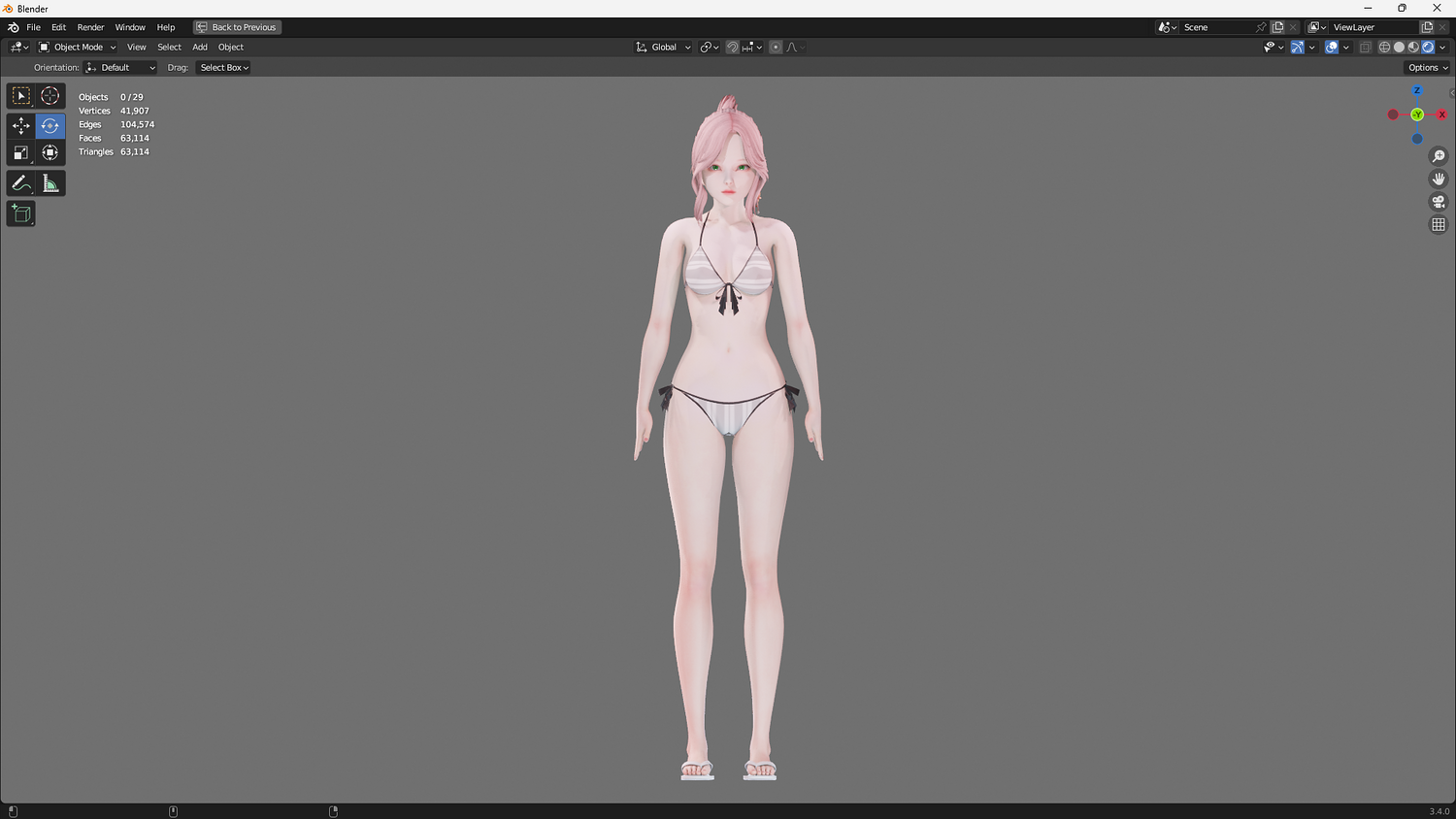1456x819 pixels.
Task: Expand the Options dropdown
Action: pyautogui.click(x=1427, y=68)
